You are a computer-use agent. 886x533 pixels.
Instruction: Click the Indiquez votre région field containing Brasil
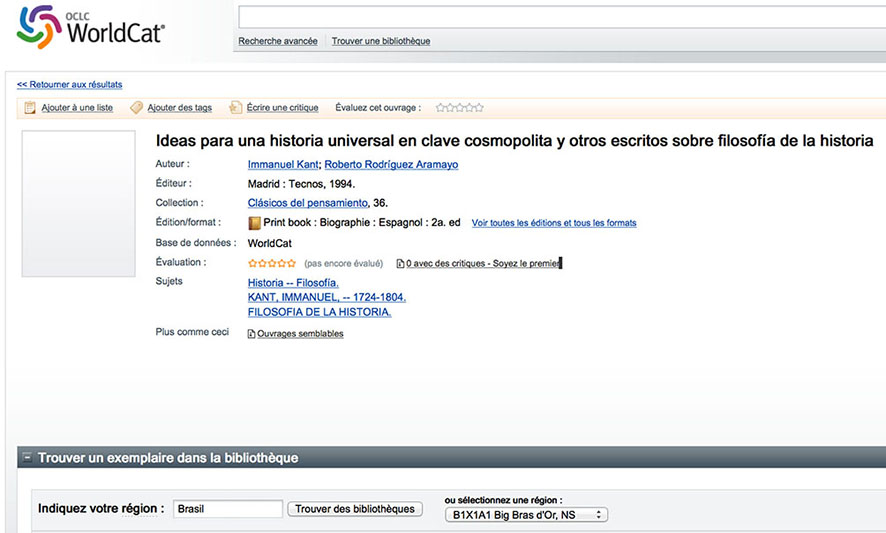coord(228,509)
